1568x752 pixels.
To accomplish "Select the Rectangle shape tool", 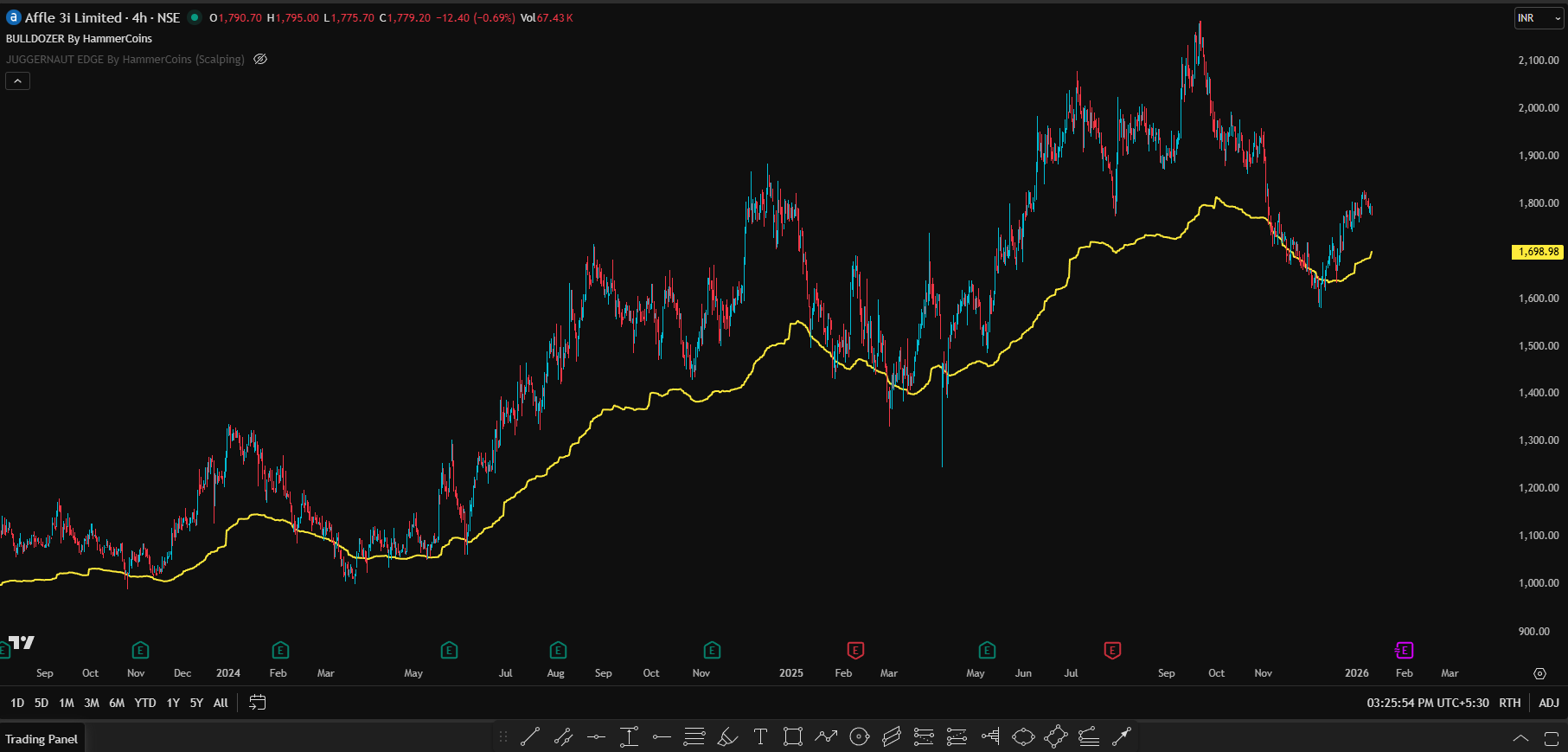I will click(x=792, y=736).
